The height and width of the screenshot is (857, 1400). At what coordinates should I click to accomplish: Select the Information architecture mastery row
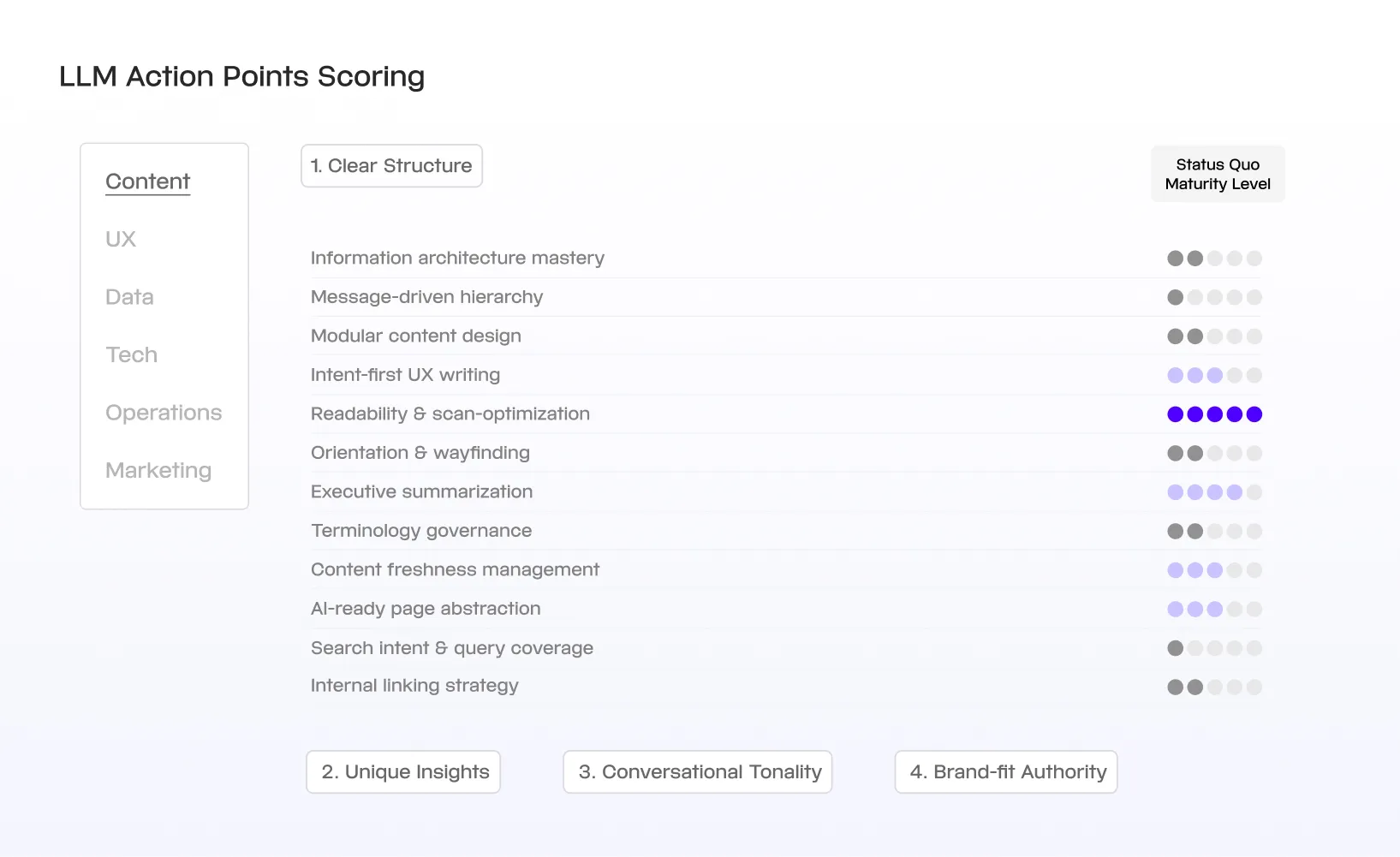click(786, 258)
